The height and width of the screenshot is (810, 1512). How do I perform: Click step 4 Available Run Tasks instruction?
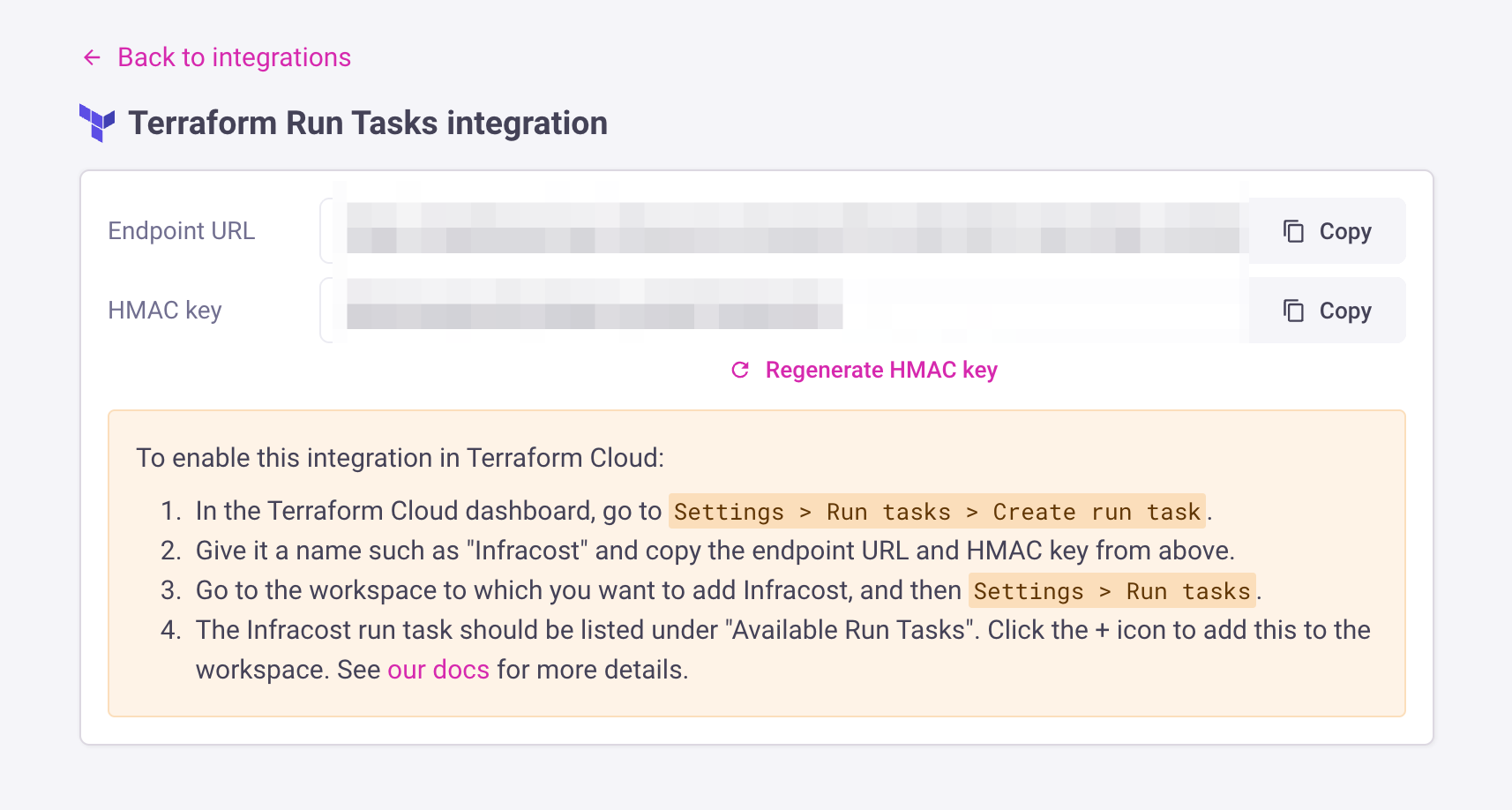[782, 630]
